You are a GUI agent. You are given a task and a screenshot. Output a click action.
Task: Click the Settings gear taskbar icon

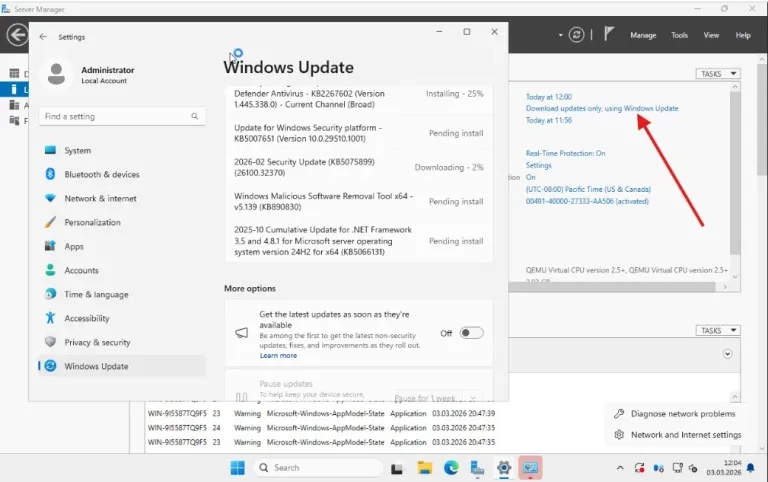pos(504,468)
